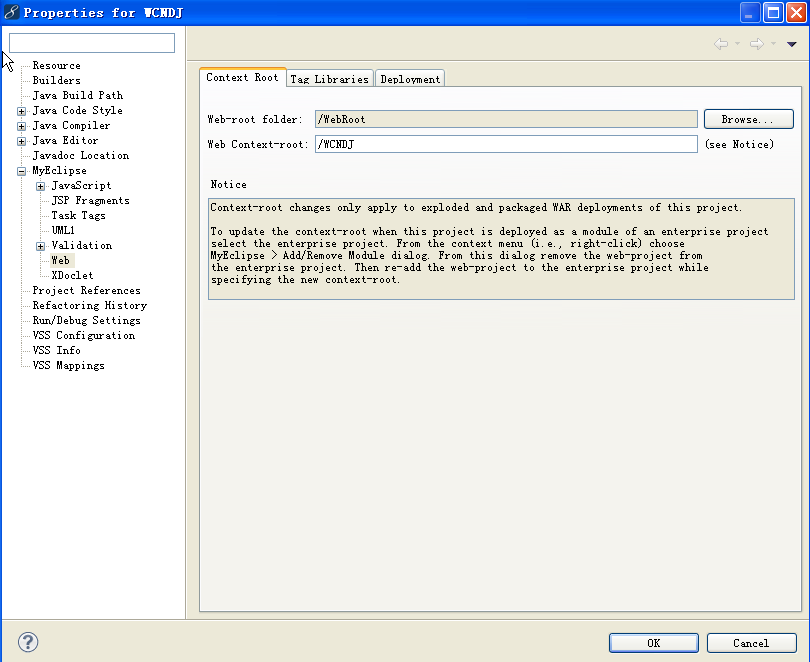Select Java Compiler item
This screenshot has height=662, width=810.
(71, 125)
